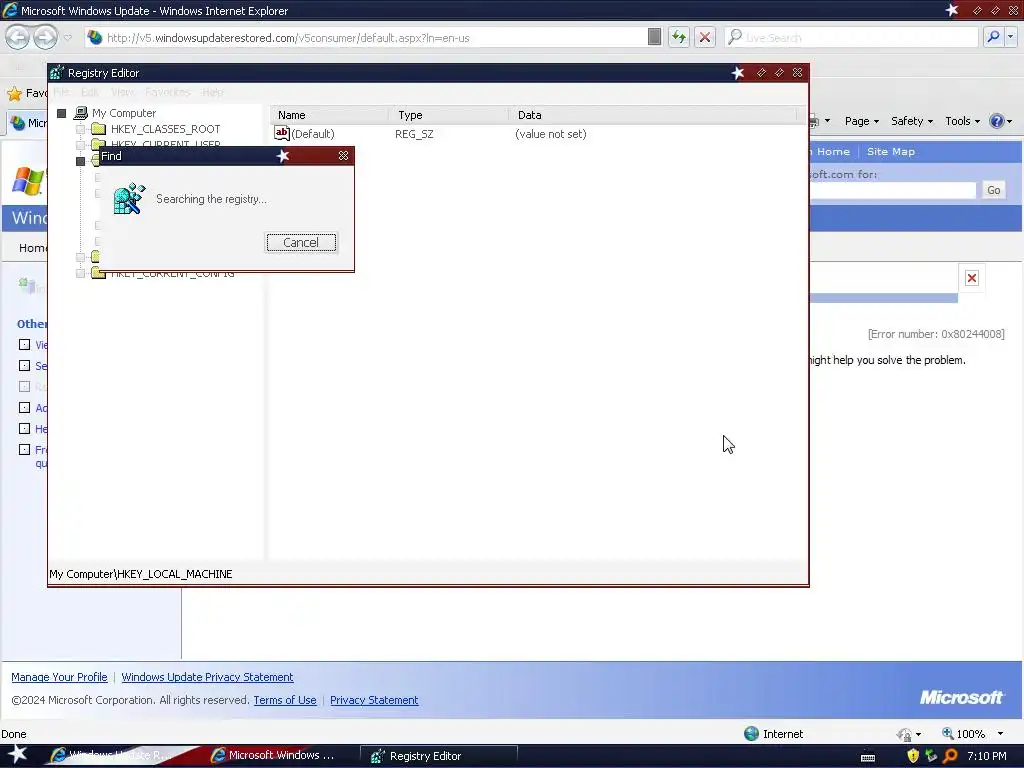This screenshot has height=768, width=1024.
Task: Click the Live Search input box
Action: point(852,38)
